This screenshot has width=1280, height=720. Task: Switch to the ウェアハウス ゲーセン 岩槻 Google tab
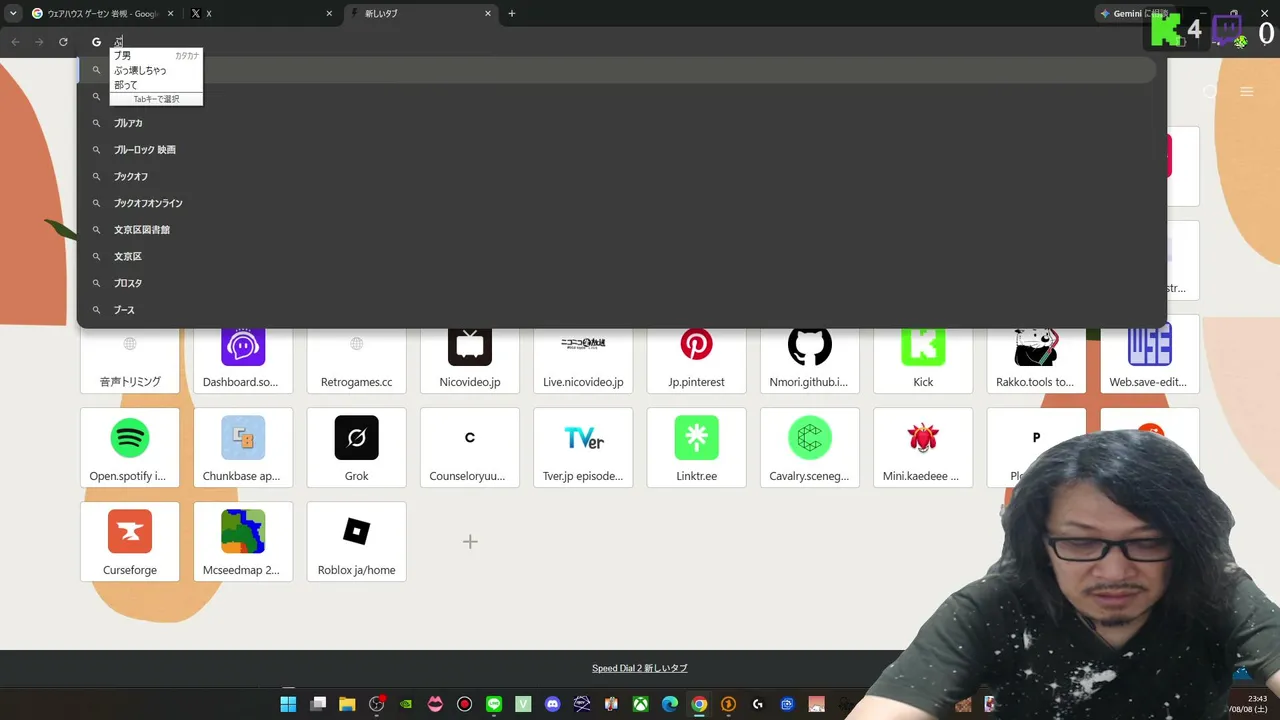(100, 14)
